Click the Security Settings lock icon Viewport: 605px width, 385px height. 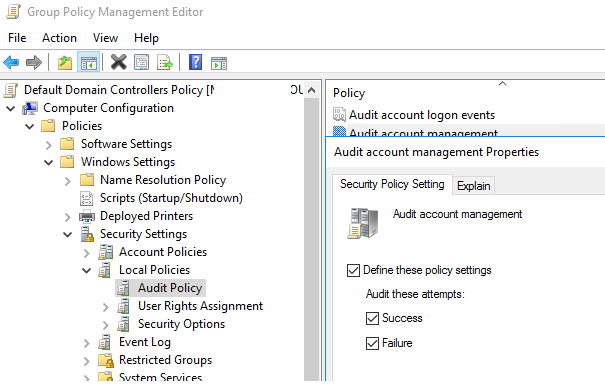[87, 234]
